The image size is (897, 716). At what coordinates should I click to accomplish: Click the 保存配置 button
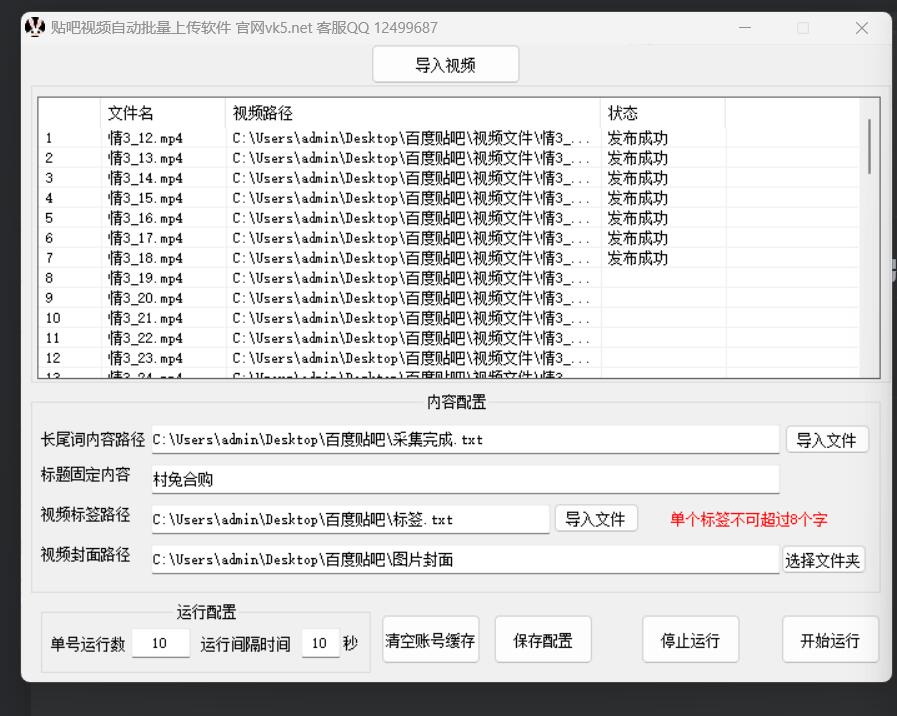pyautogui.click(x=543, y=639)
